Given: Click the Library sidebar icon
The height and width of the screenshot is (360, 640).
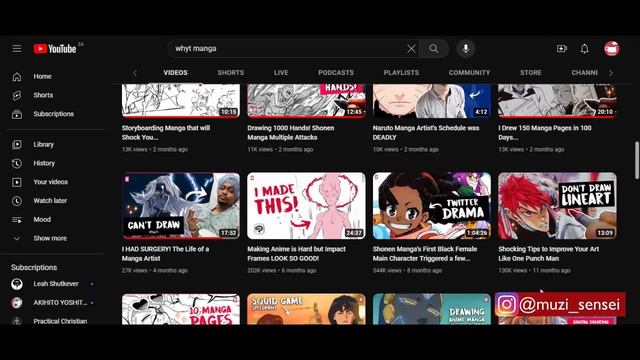Looking at the screenshot, I should (17, 144).
